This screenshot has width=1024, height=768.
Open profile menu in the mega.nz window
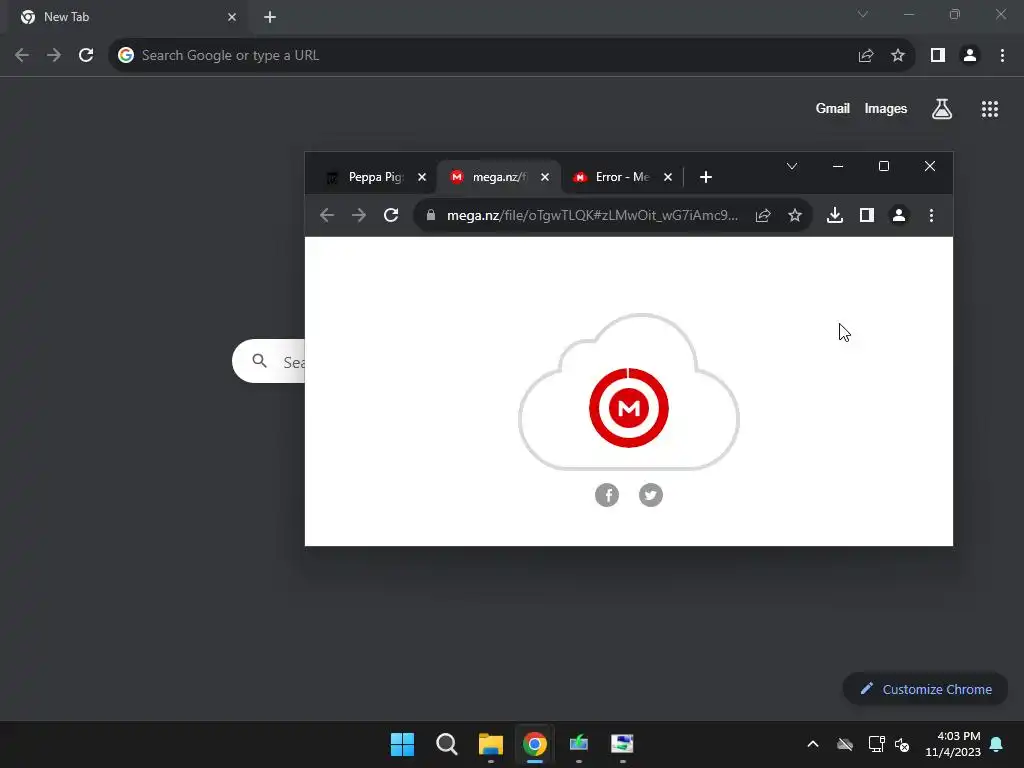[x=899, y=215]
